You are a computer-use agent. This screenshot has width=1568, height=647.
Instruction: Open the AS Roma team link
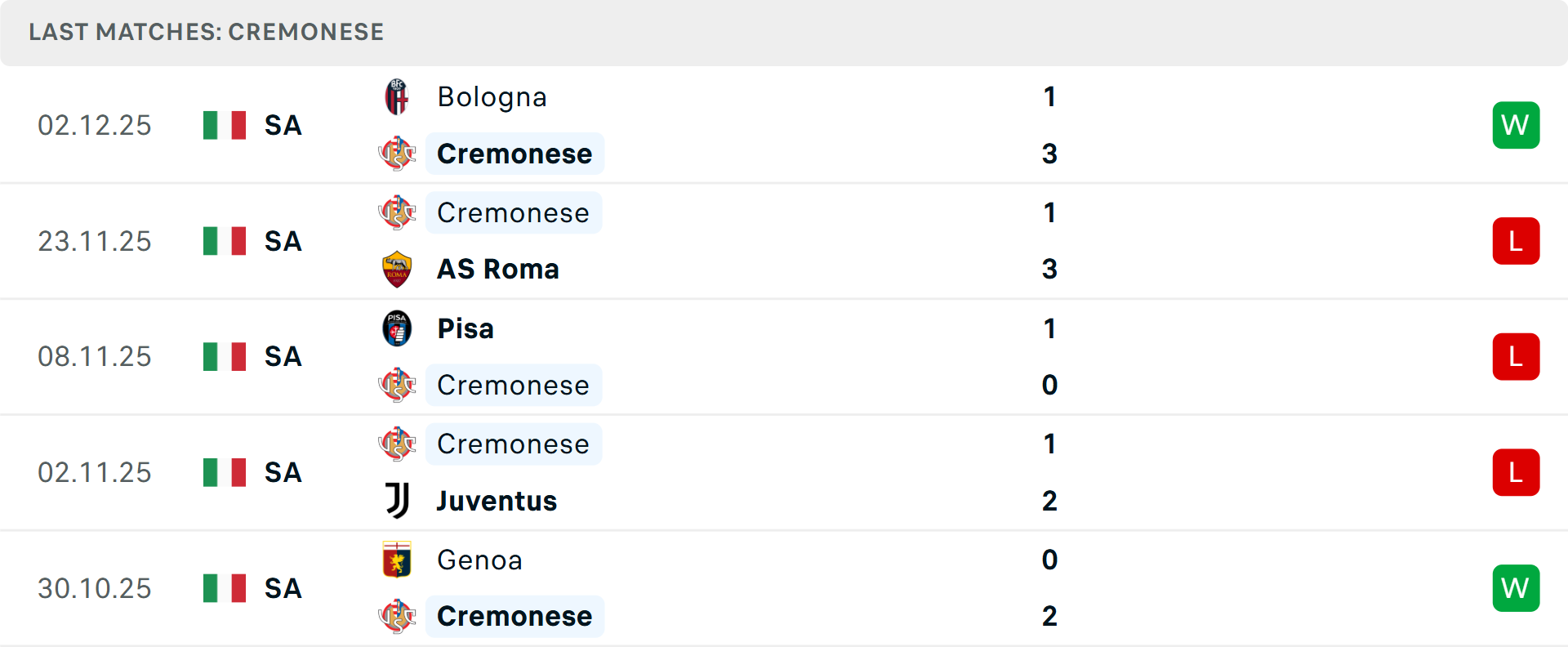click(x=497, y=269)
